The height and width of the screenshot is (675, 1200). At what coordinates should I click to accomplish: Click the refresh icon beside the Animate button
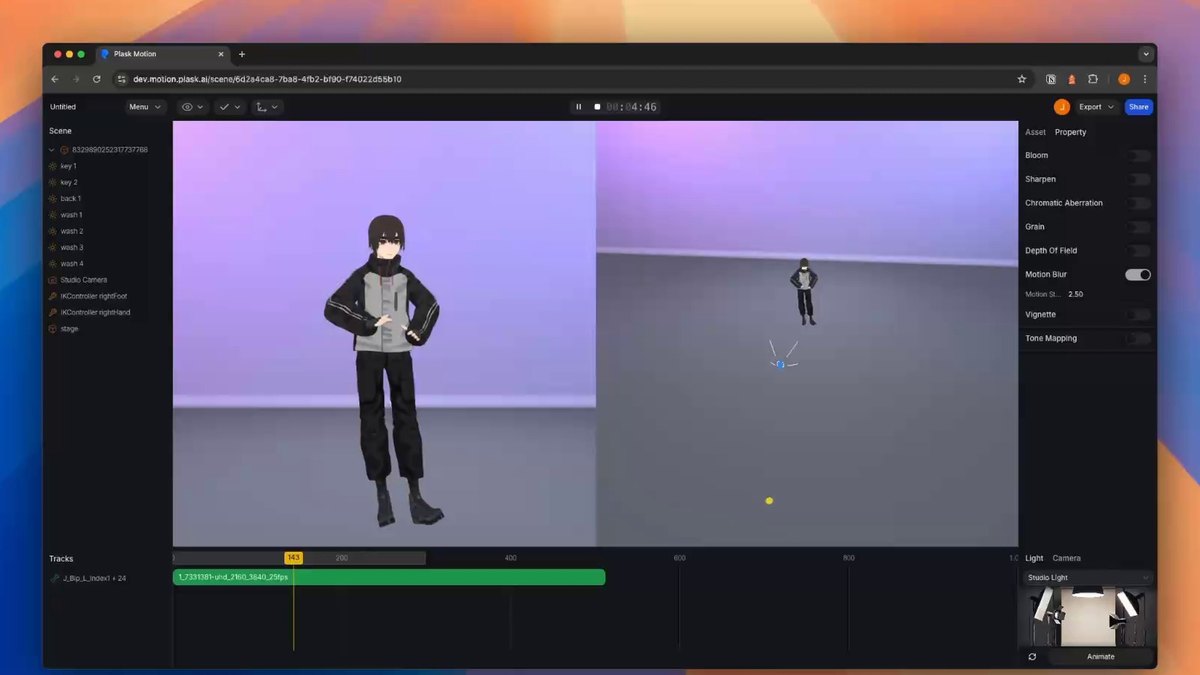[x=1032, y=657]
